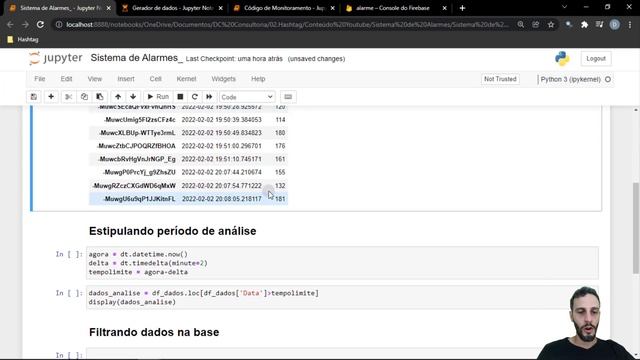Image resolution: width=640 pixels, height=360 pixels.
Task: Click the Jupyter logo
Action: click(x=56, y=58)
